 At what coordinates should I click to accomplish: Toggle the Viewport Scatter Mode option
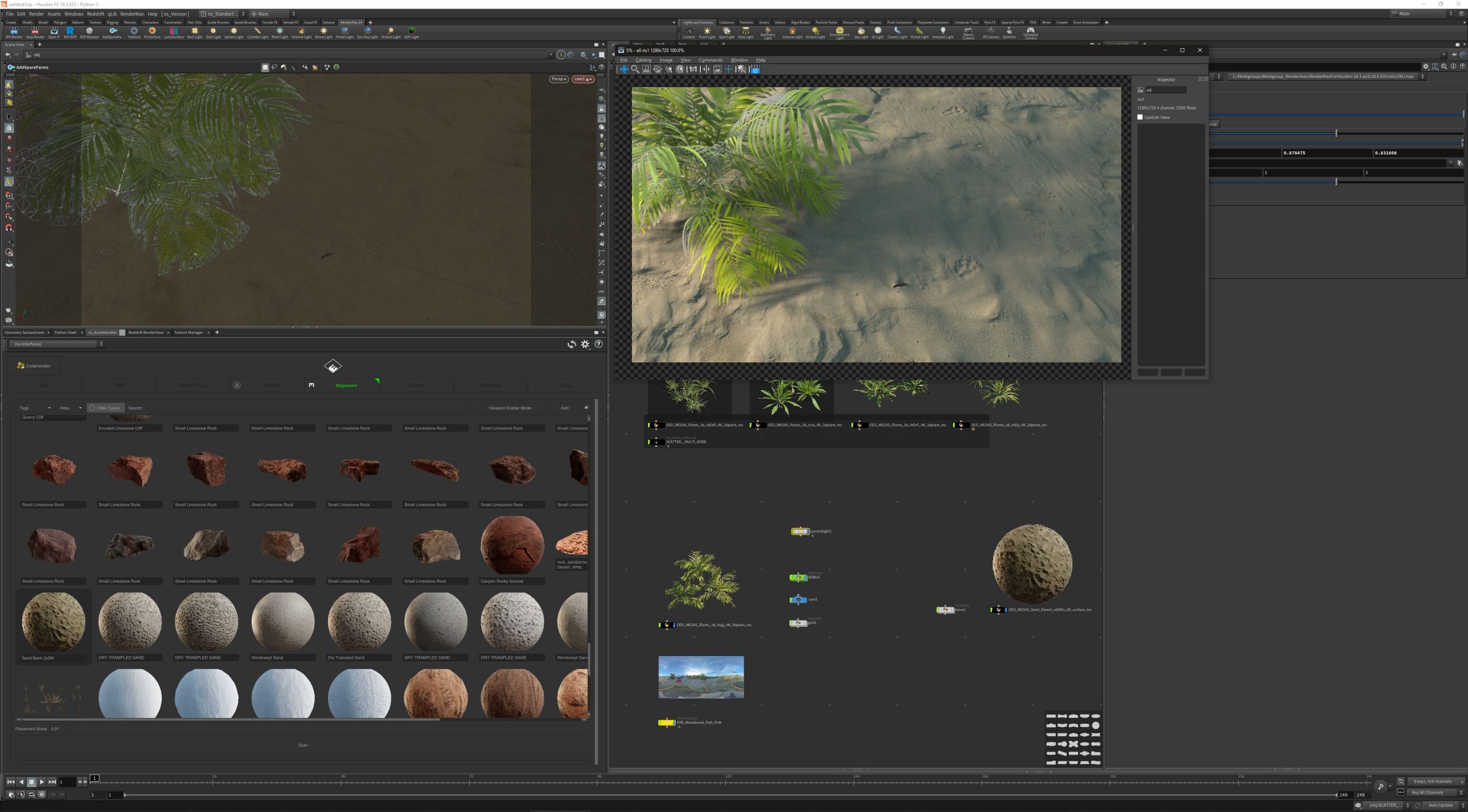[509, 408]
